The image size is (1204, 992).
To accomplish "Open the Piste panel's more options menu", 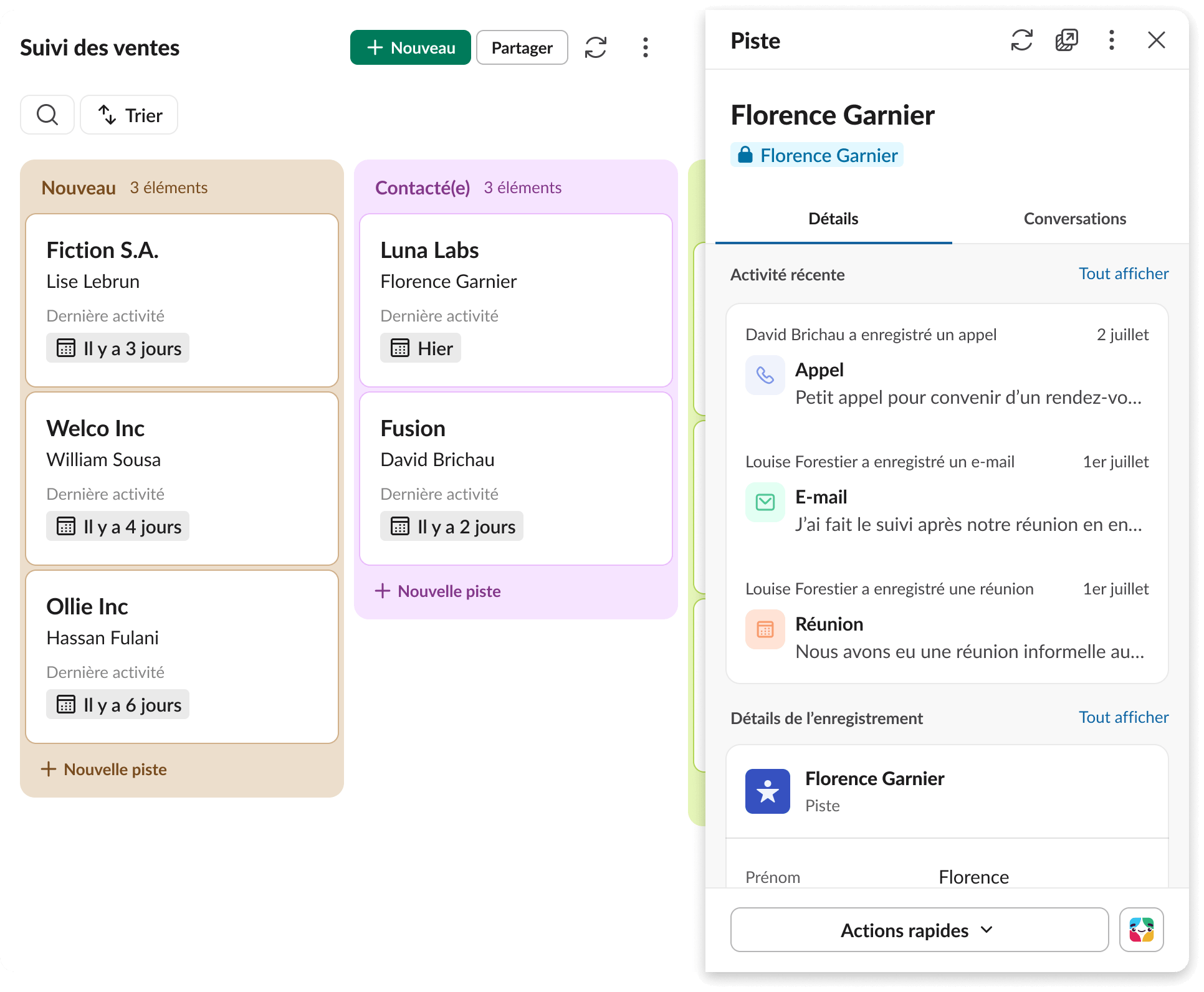I will (x=1112, y=40).
